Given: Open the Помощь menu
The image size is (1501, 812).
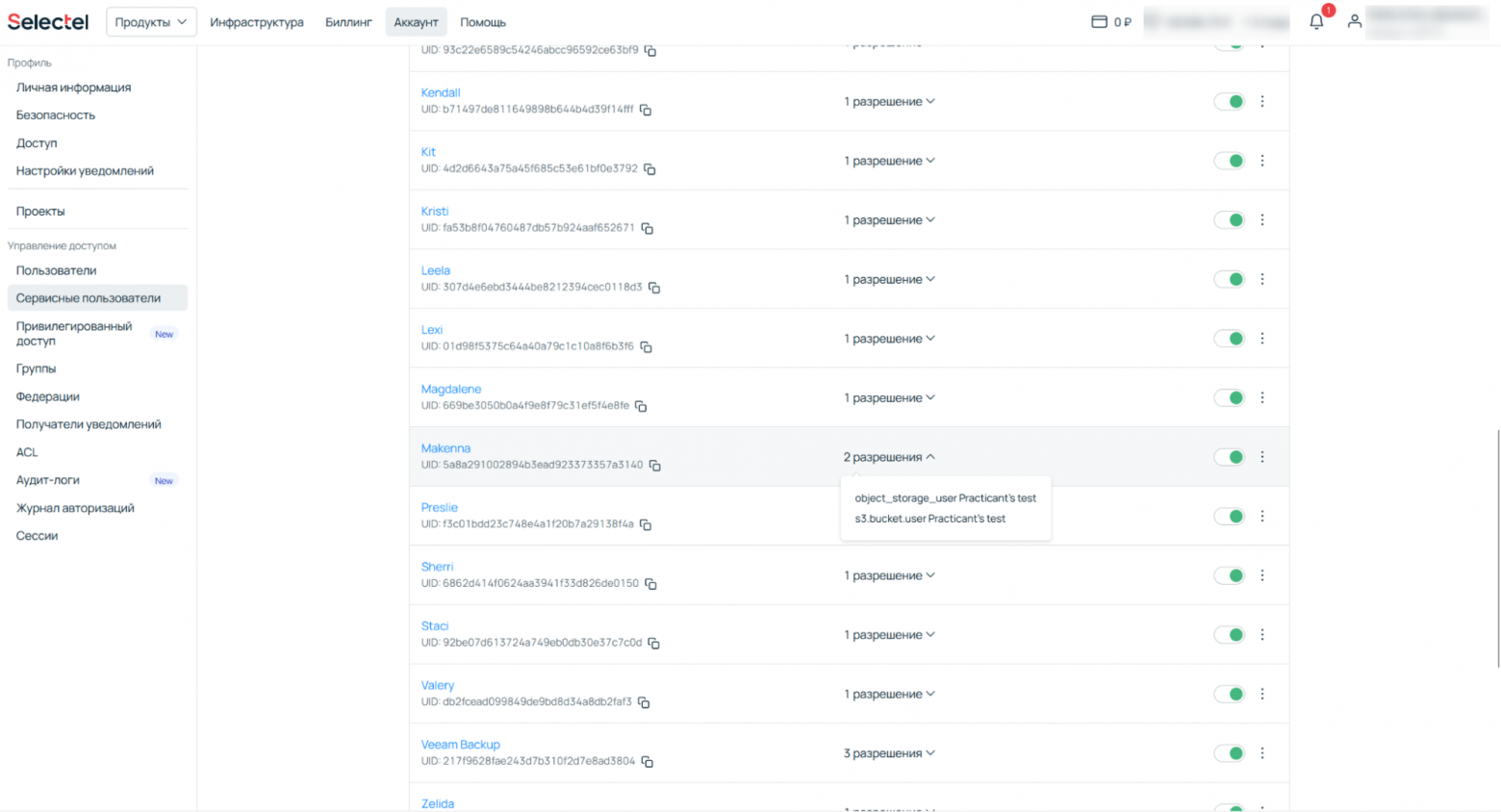Looking at the screenshot, I should (x=483, y=22).
